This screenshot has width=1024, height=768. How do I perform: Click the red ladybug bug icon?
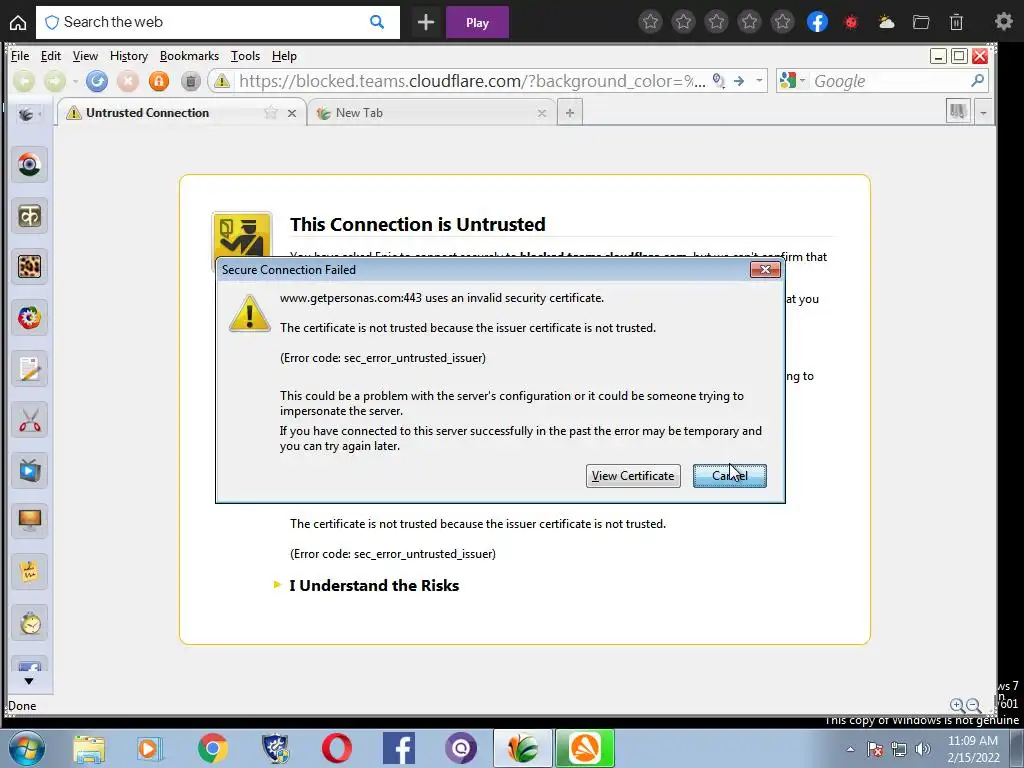851,22
